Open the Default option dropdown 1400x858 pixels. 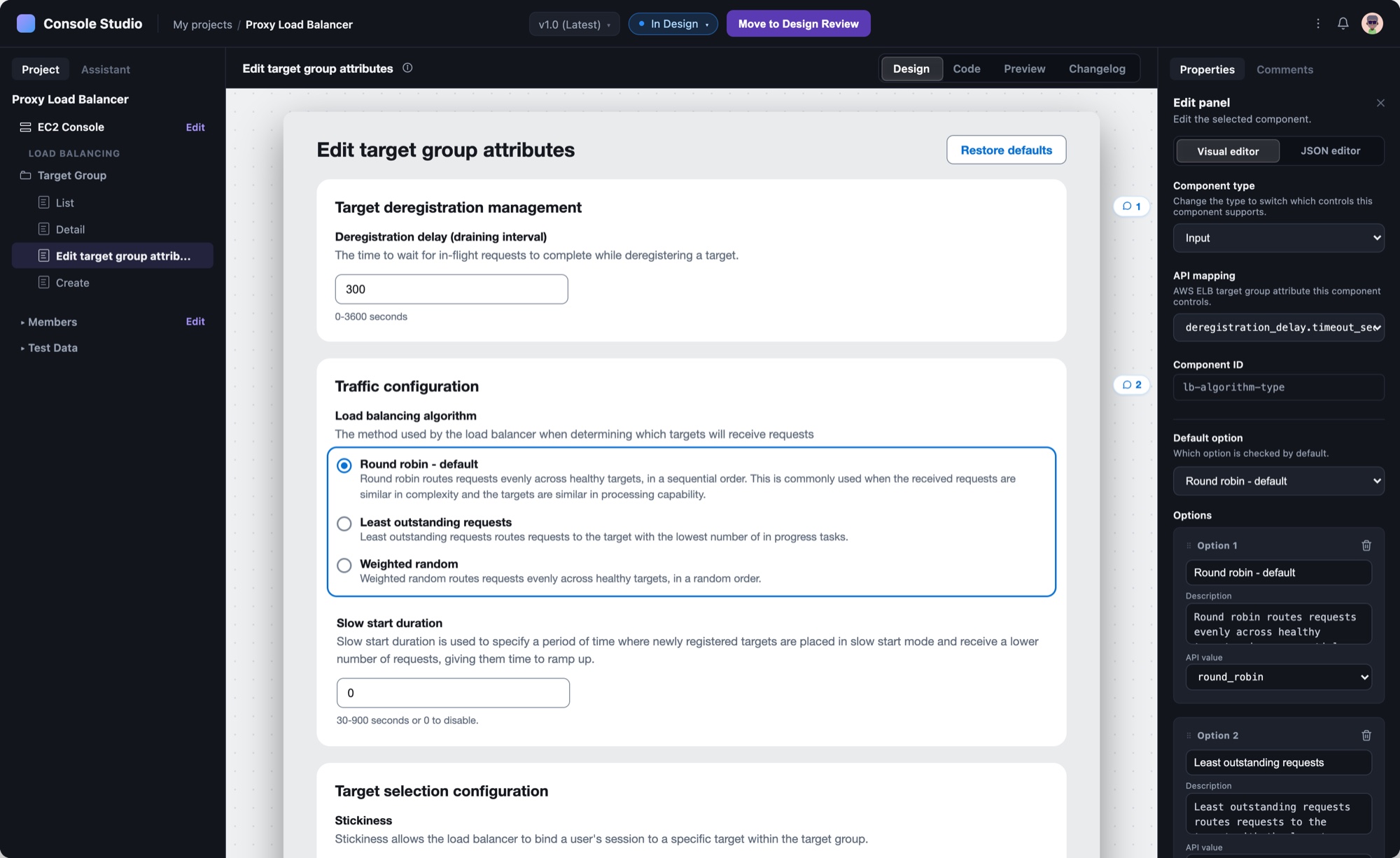point(1278,481)
